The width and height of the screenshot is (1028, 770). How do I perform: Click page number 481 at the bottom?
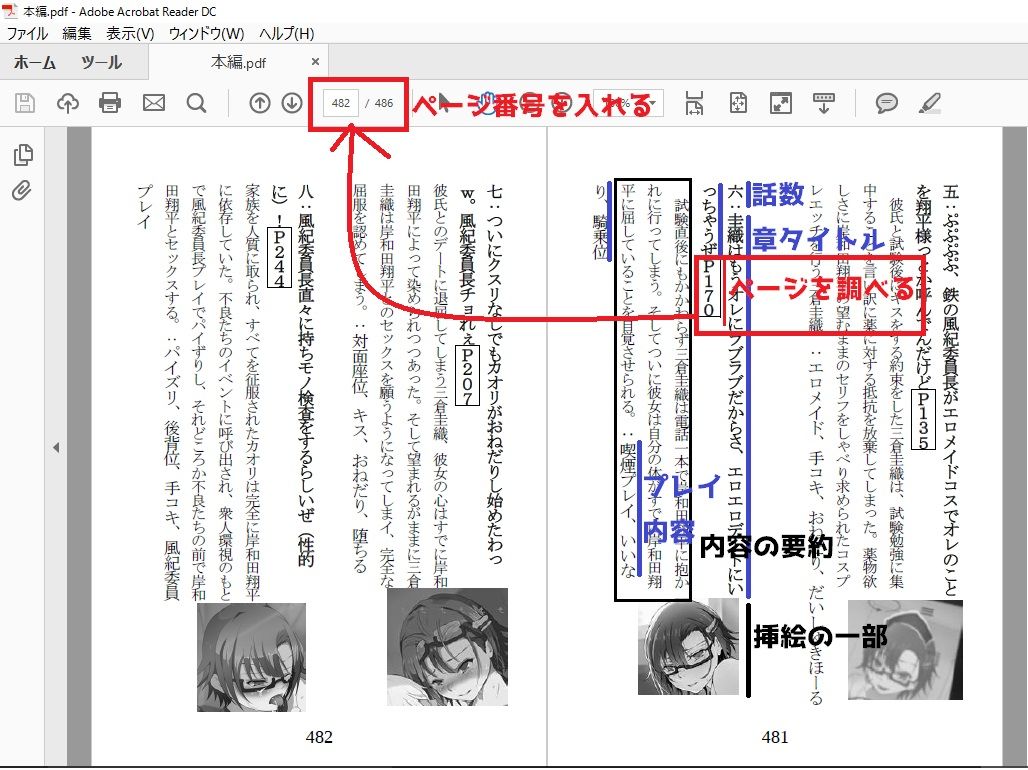(775, 737)
